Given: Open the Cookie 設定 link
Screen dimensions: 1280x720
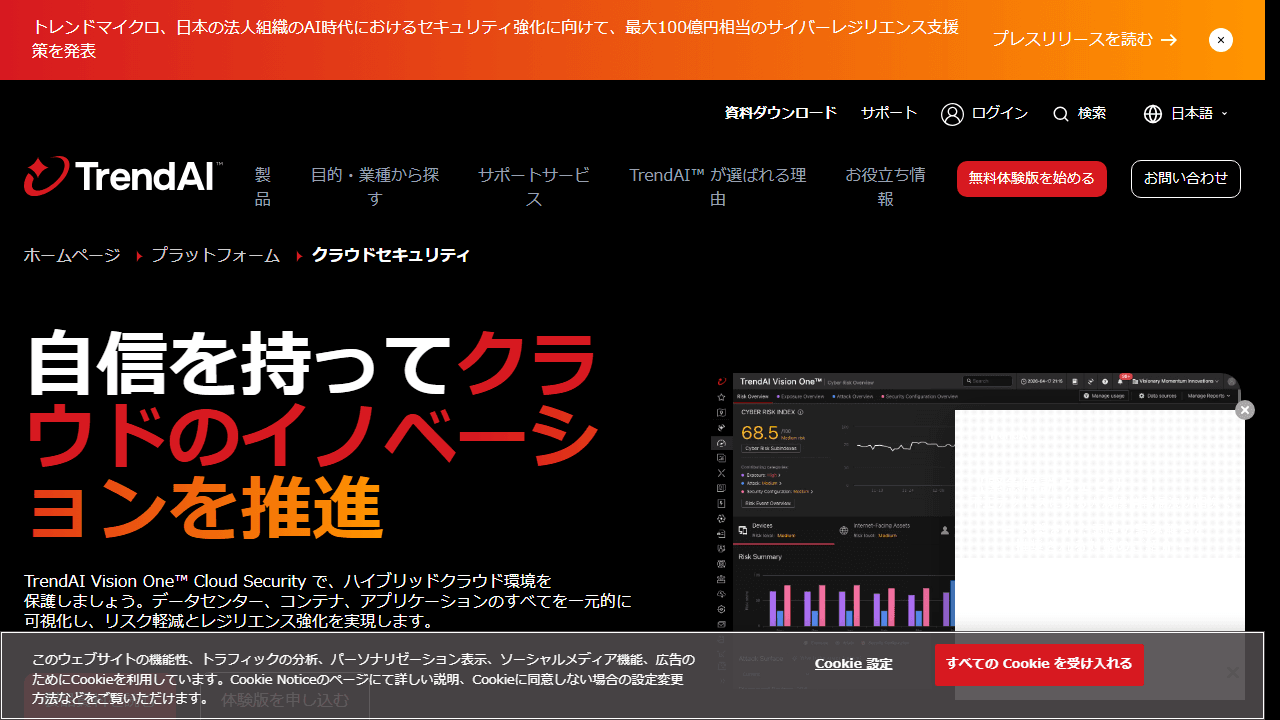Looking at the screenshot, I should (x=854, y=664).
